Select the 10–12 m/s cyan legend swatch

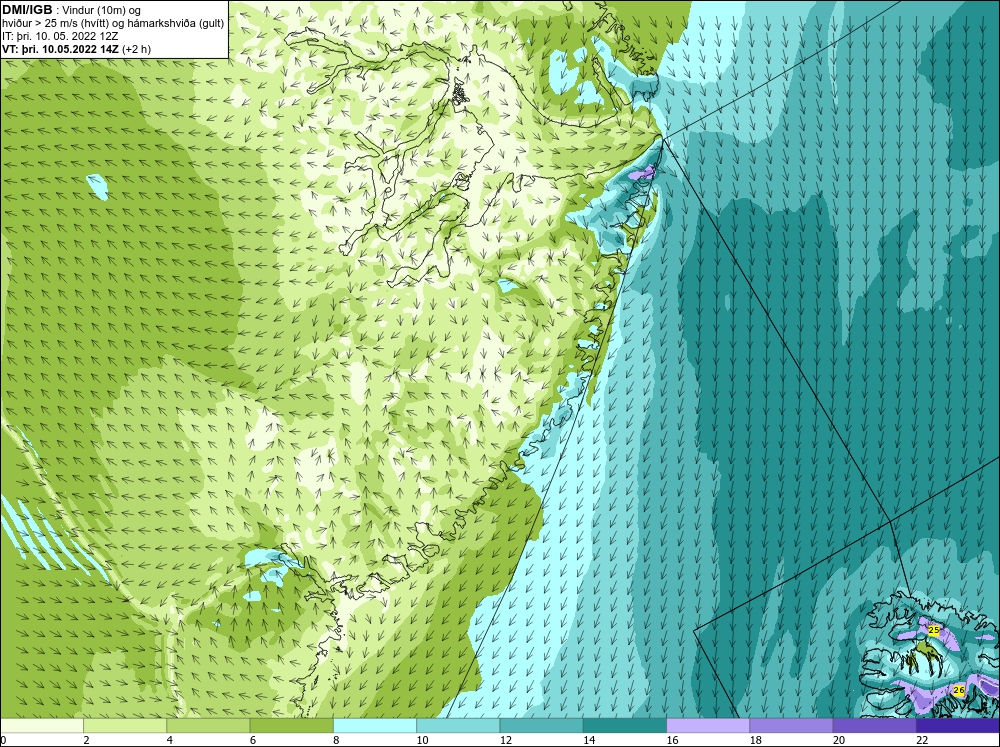(458, 726)
